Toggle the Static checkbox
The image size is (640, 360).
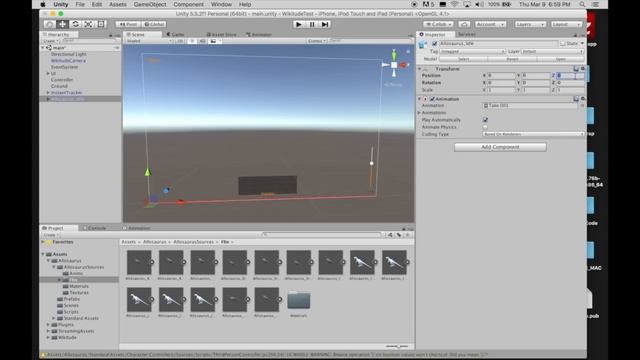coord(562,43)
